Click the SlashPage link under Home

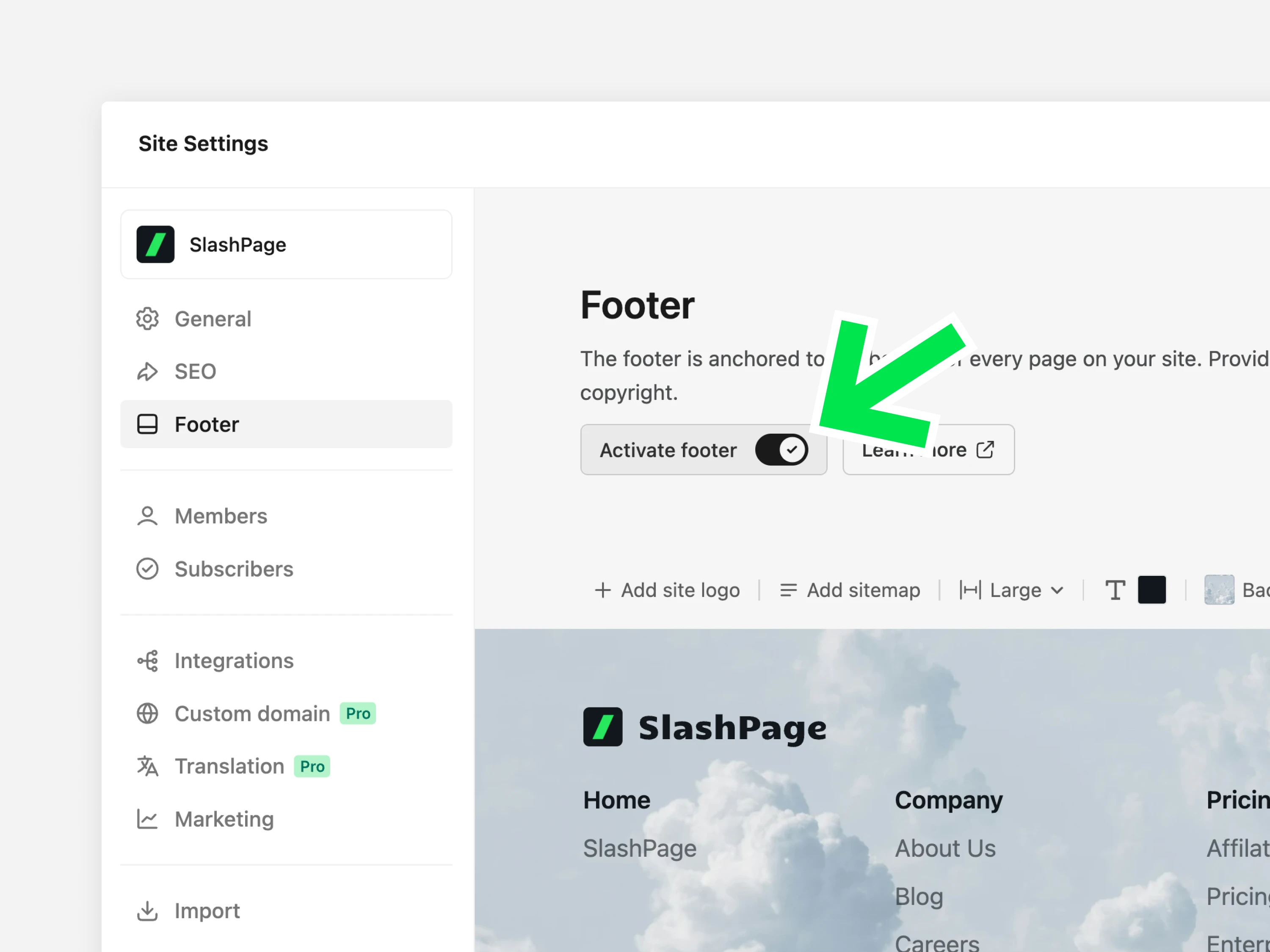(x=640, y=848)
